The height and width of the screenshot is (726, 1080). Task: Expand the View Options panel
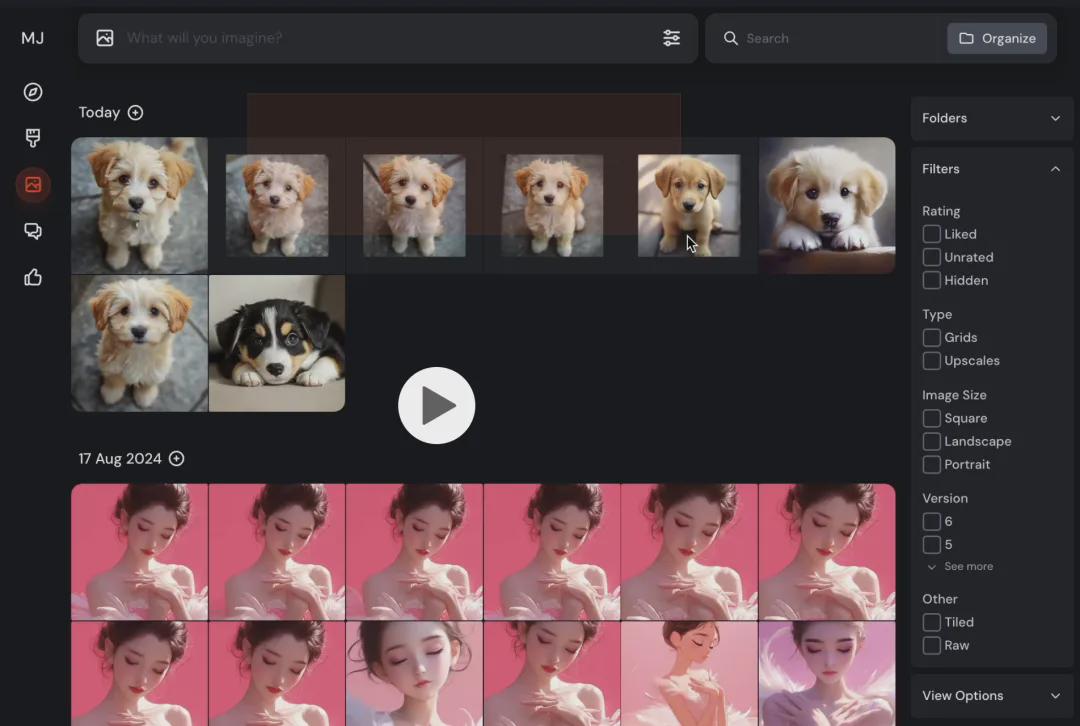click(992, 696)
